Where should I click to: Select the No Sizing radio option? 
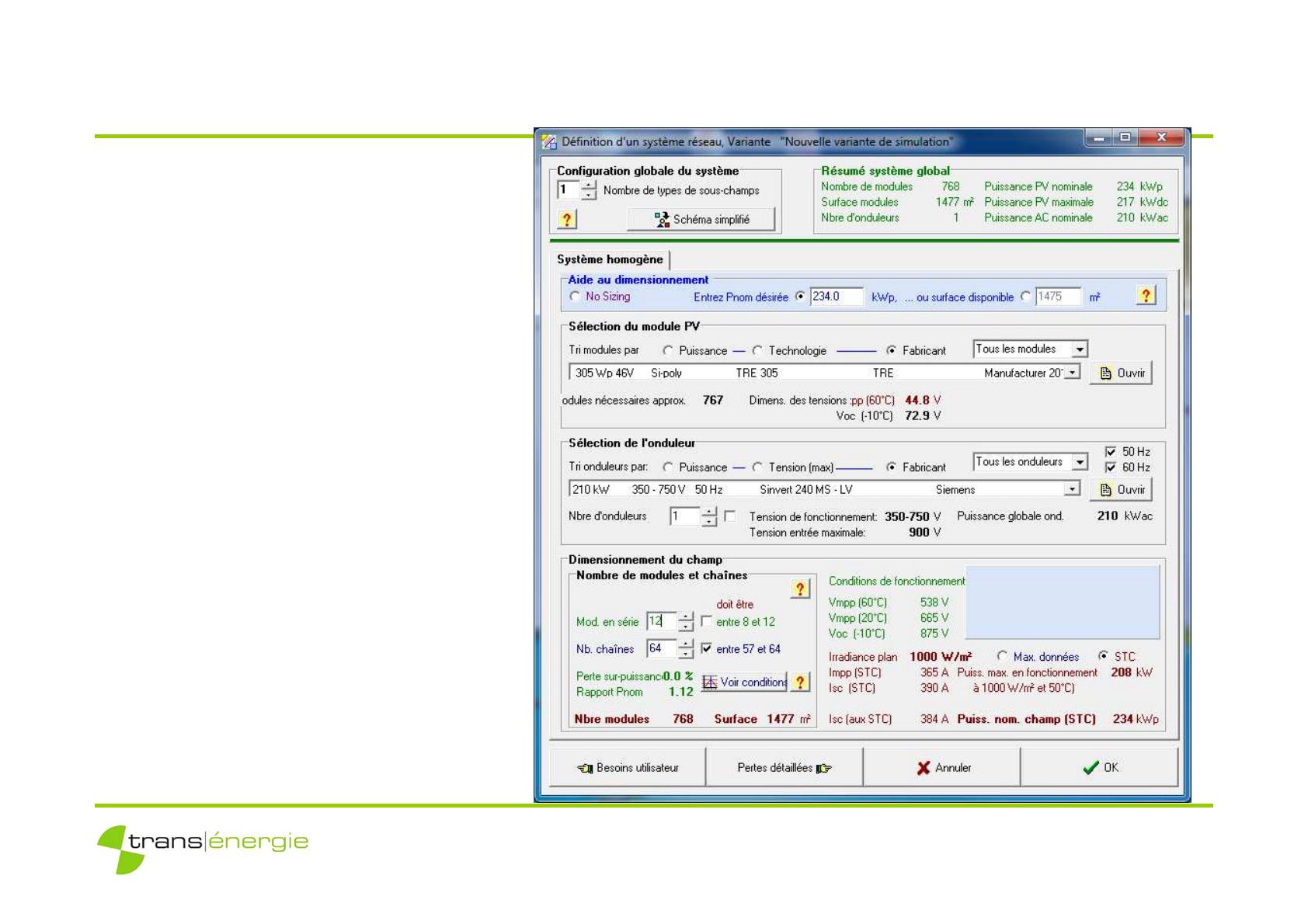[575, 296]
